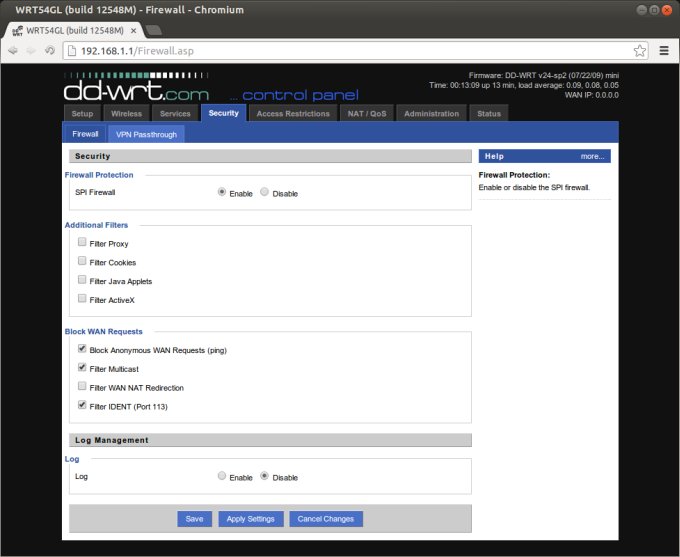
Task: Check Filter WAN NAT Redirection checkbox
Action: [82, 386]
